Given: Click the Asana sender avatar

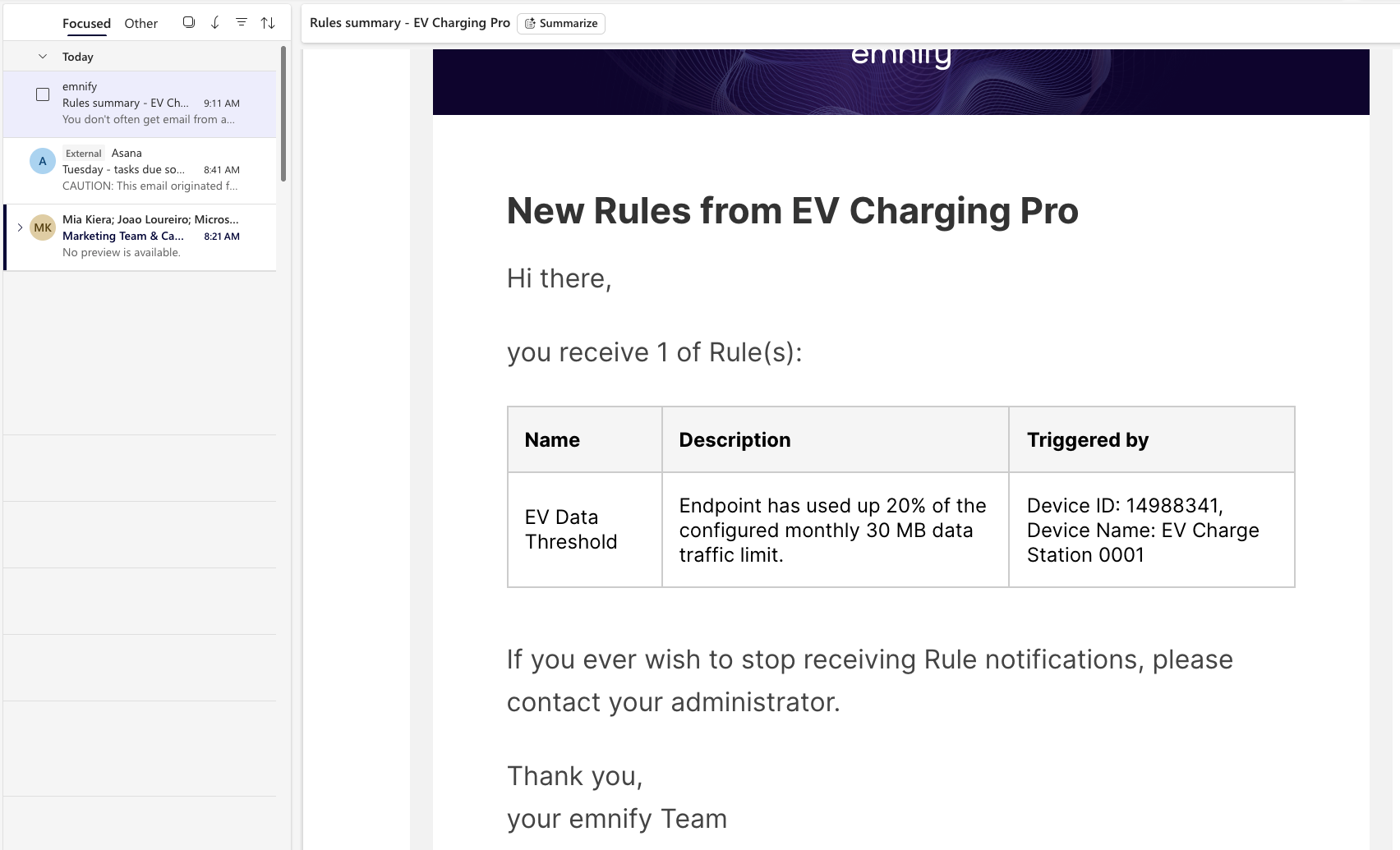Looking at the screenshot, I should (43, 161).
